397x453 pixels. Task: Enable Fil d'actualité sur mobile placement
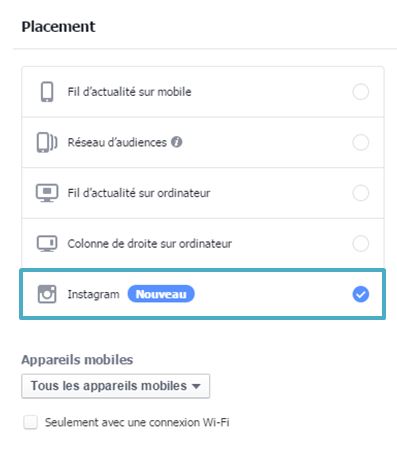tap(361, 92)
